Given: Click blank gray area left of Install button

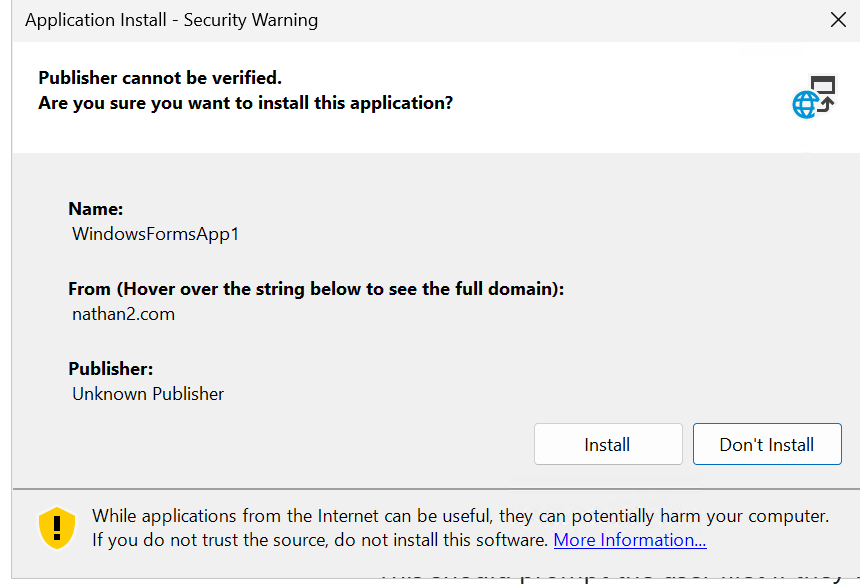Looking at the screenshot, I should point(300,445).
